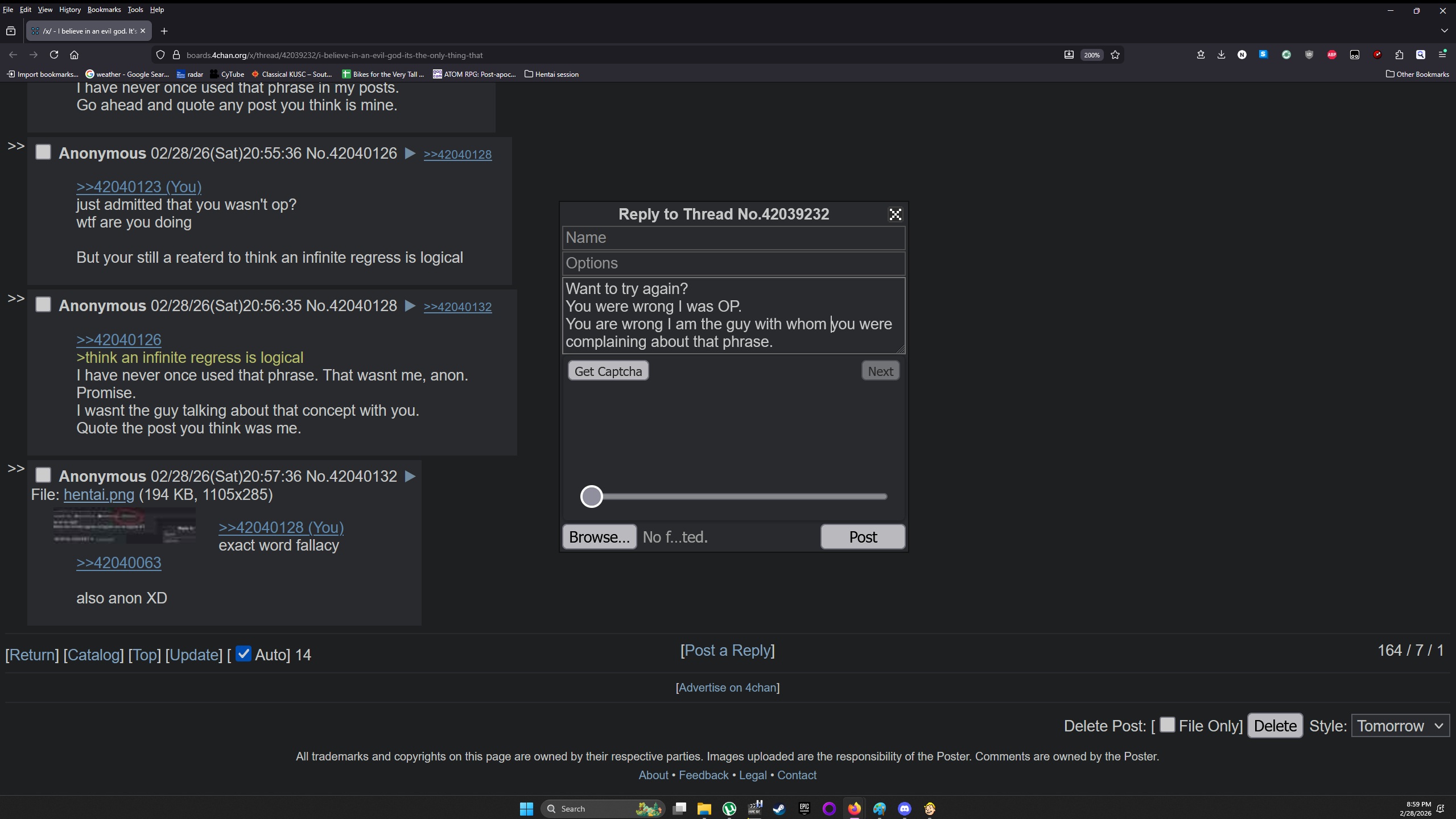Open the extensions puzzle-piece icon
The height and width of the screenshot is (819, 1456).
click(x=1399, y=55)
